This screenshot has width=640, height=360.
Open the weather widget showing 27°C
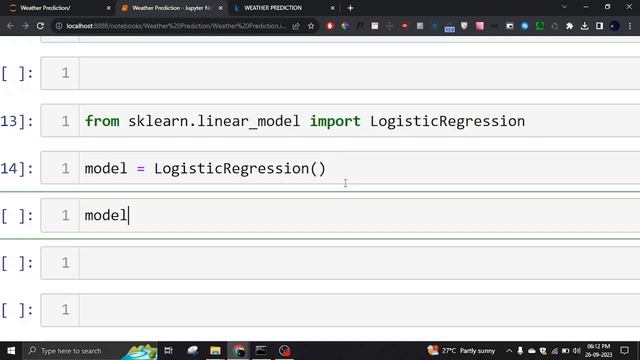[x=461, y=351]
